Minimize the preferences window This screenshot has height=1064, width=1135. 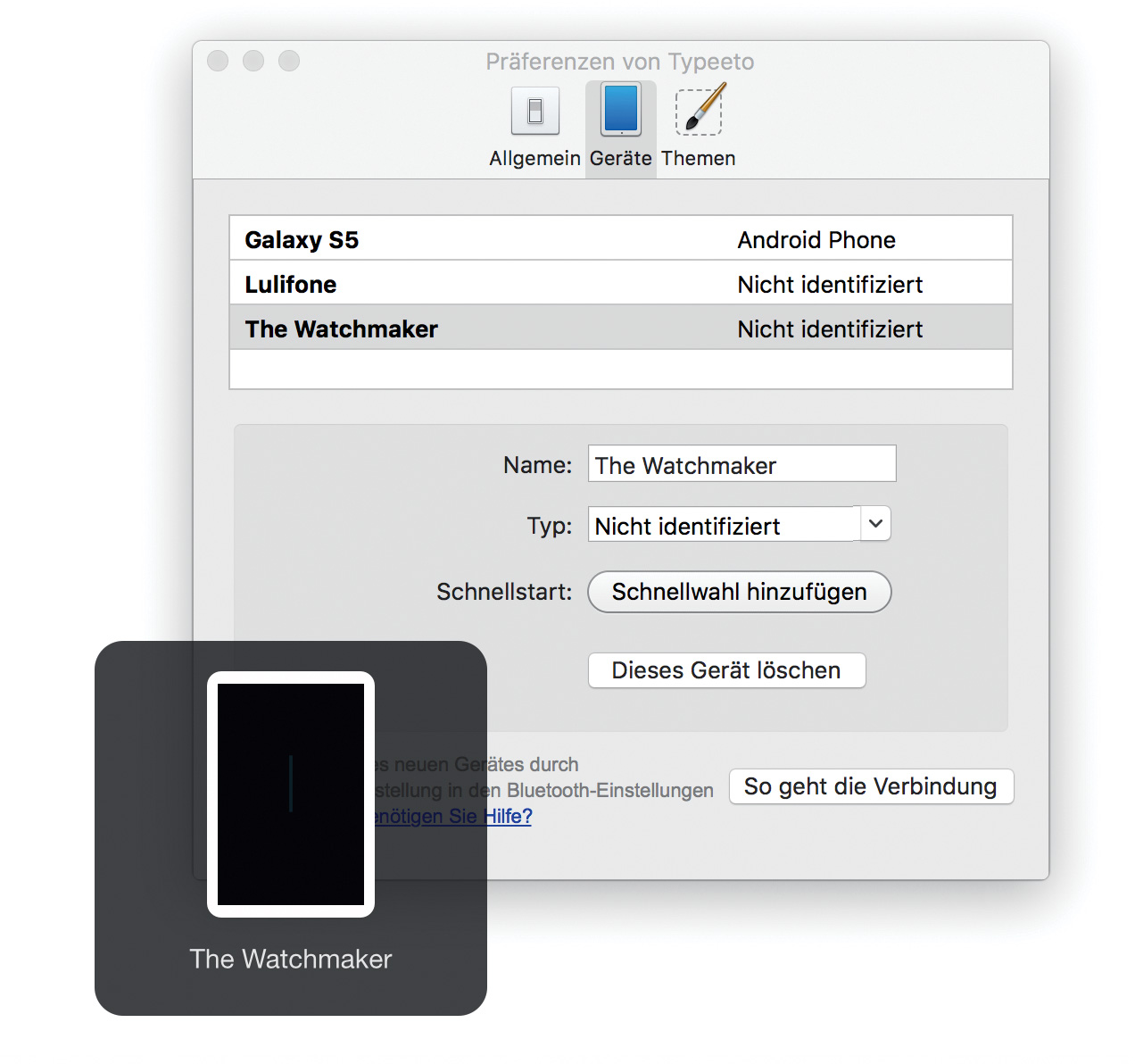point(253,61)
